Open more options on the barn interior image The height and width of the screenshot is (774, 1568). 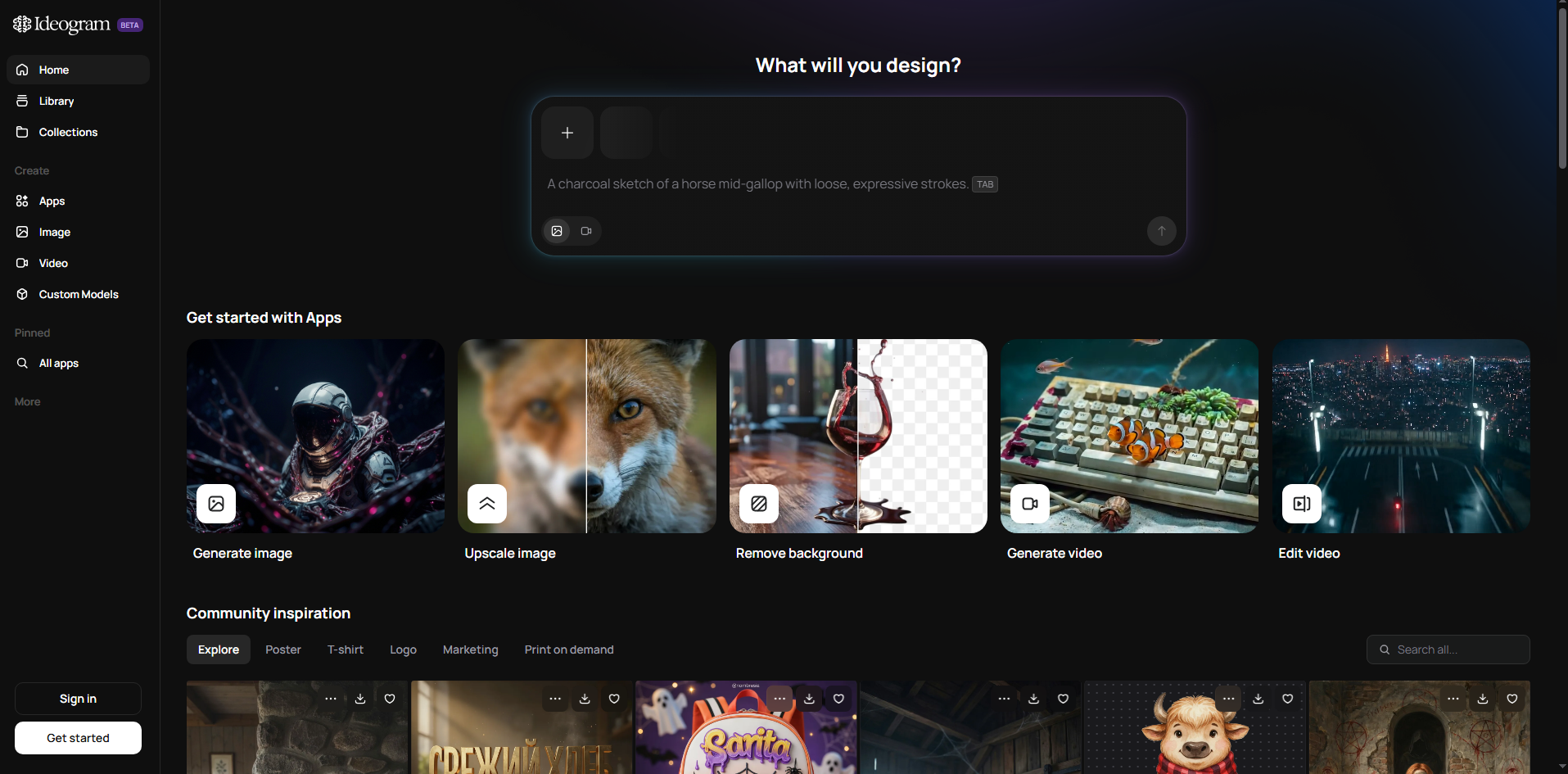coord(1005,699)
